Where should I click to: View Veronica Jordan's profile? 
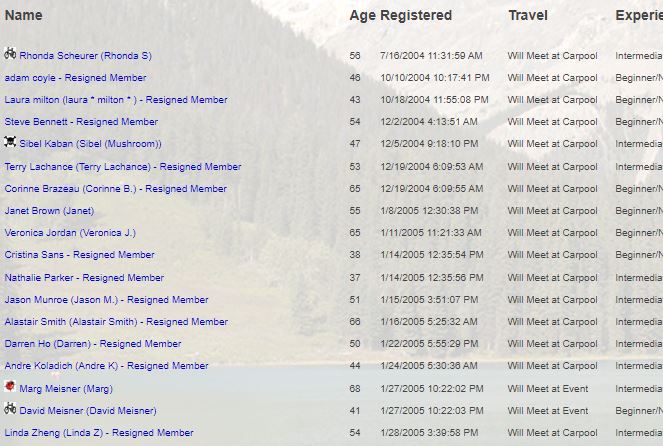(70, 233)
